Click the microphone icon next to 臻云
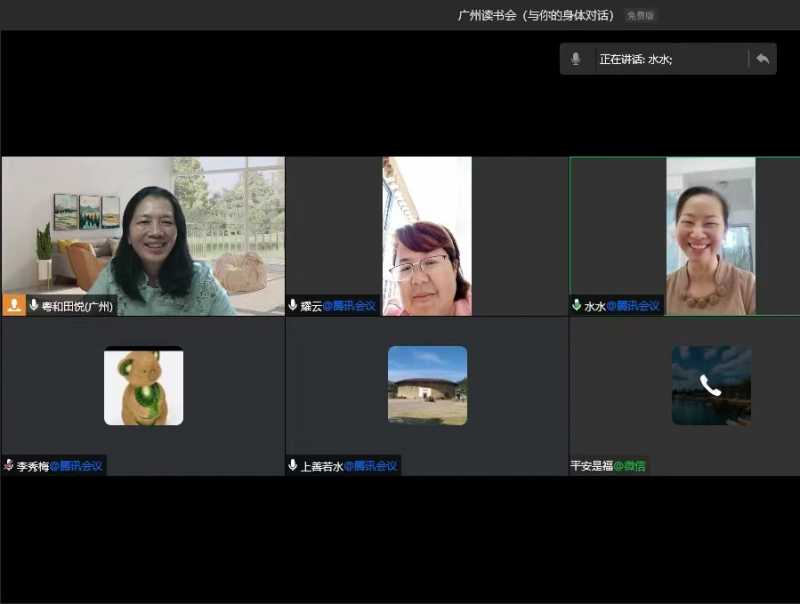Viewport: 800px width, 604px height. [293, 305]
